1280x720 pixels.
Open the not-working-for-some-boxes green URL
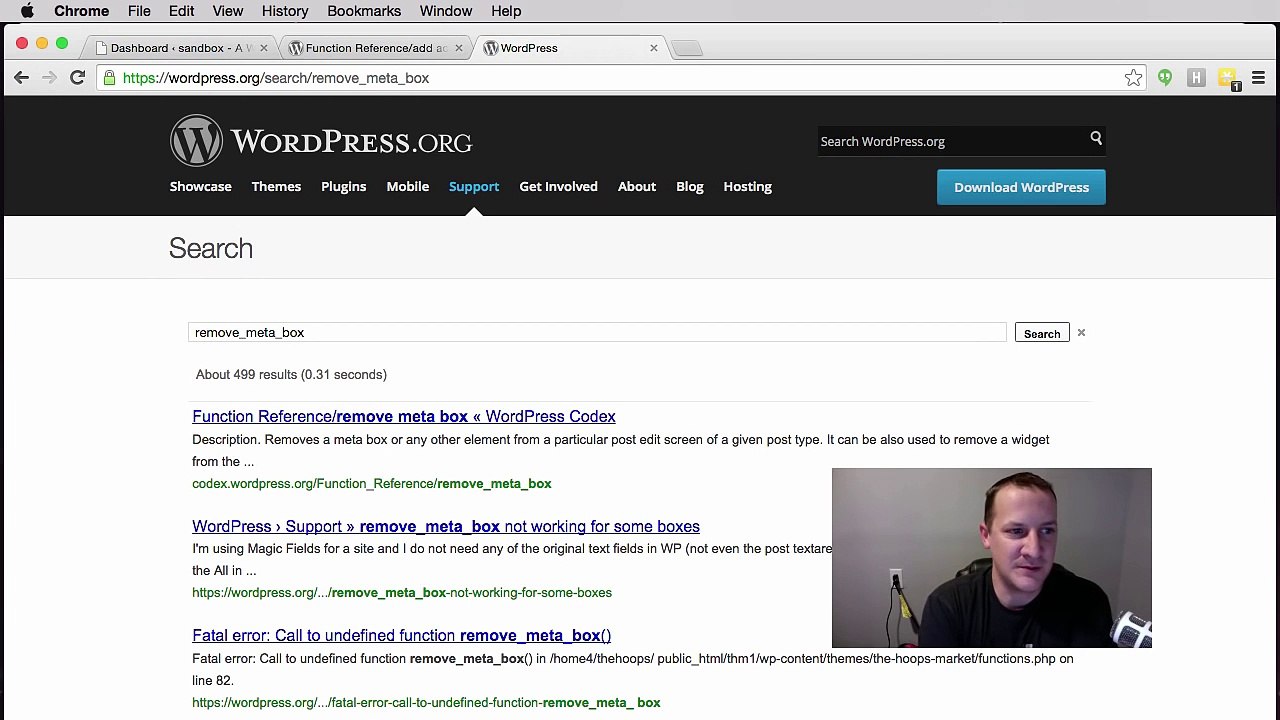(402, 593)
